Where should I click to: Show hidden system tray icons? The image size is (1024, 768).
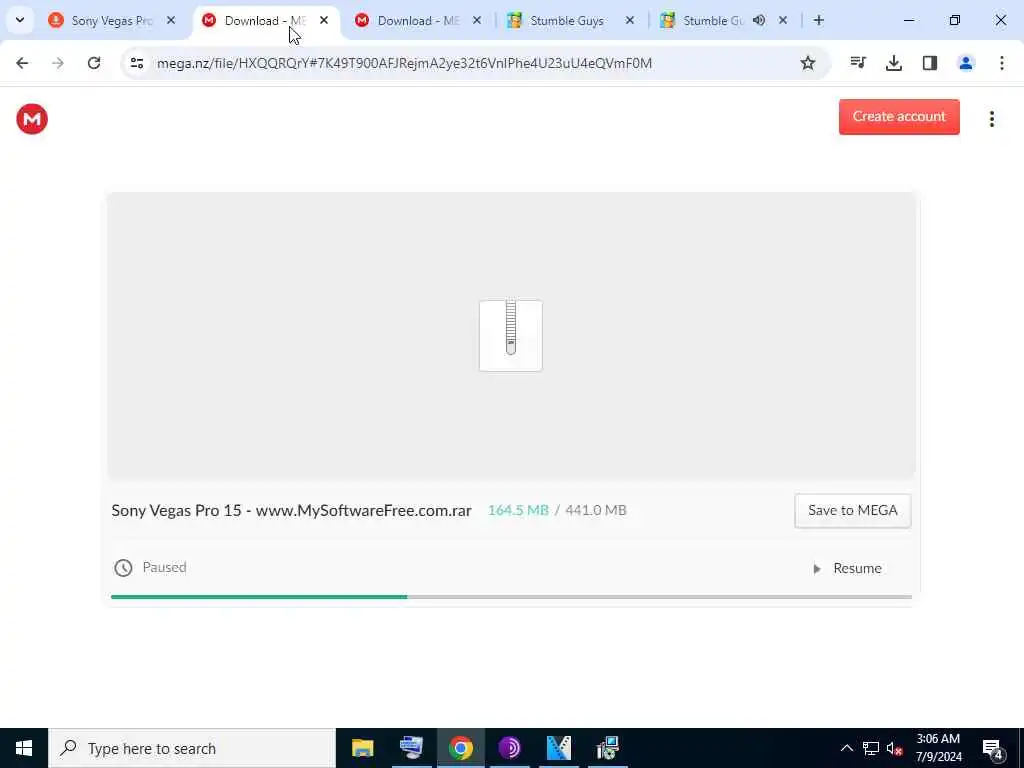click(x=846, y=748)
